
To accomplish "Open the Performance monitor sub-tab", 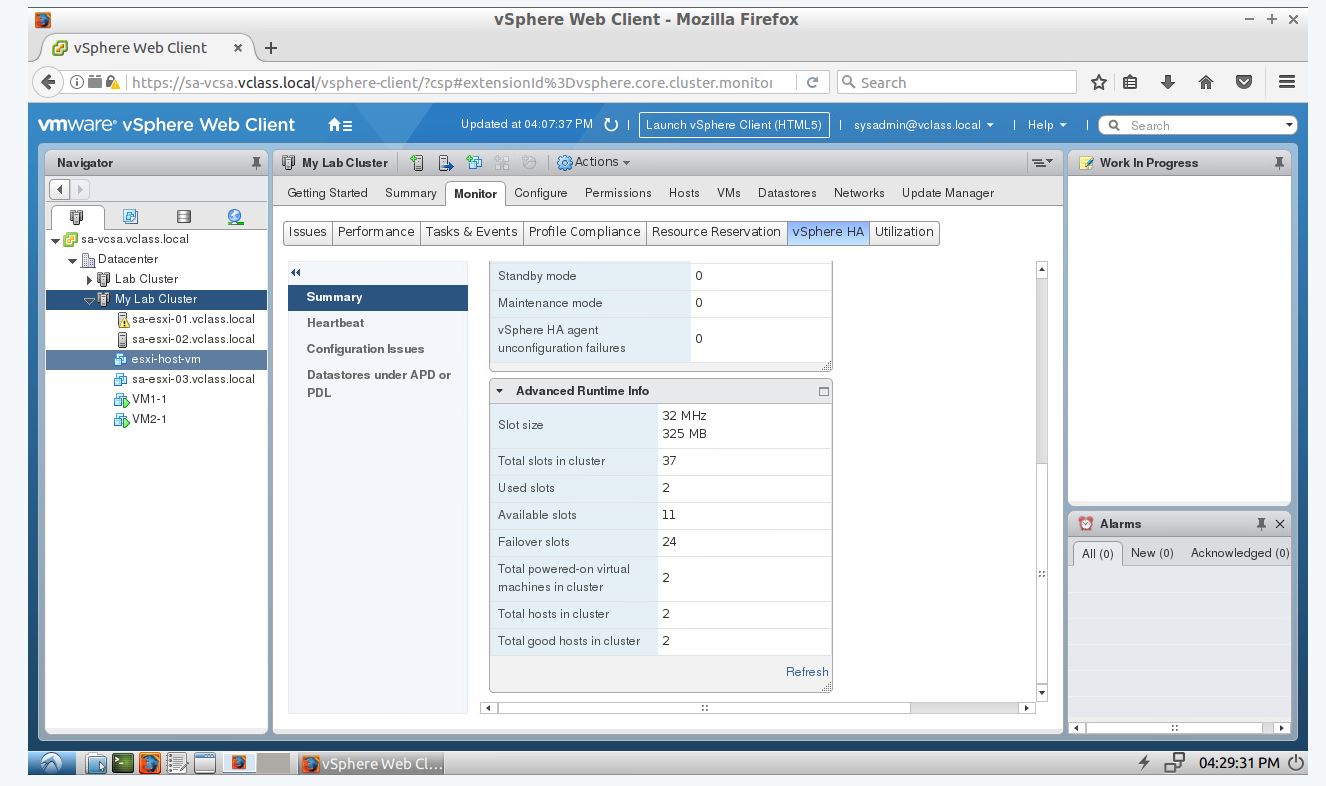I will (375, 232).
